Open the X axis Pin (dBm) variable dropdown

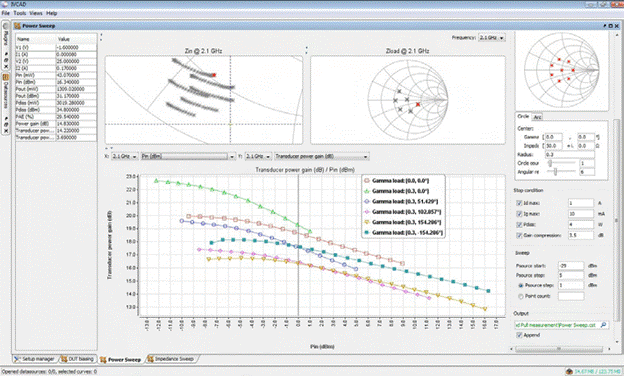188,156
